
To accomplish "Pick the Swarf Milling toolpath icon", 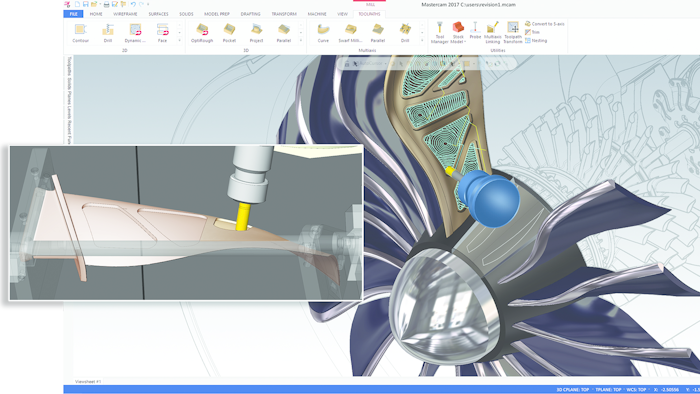I will pos(350,33).
